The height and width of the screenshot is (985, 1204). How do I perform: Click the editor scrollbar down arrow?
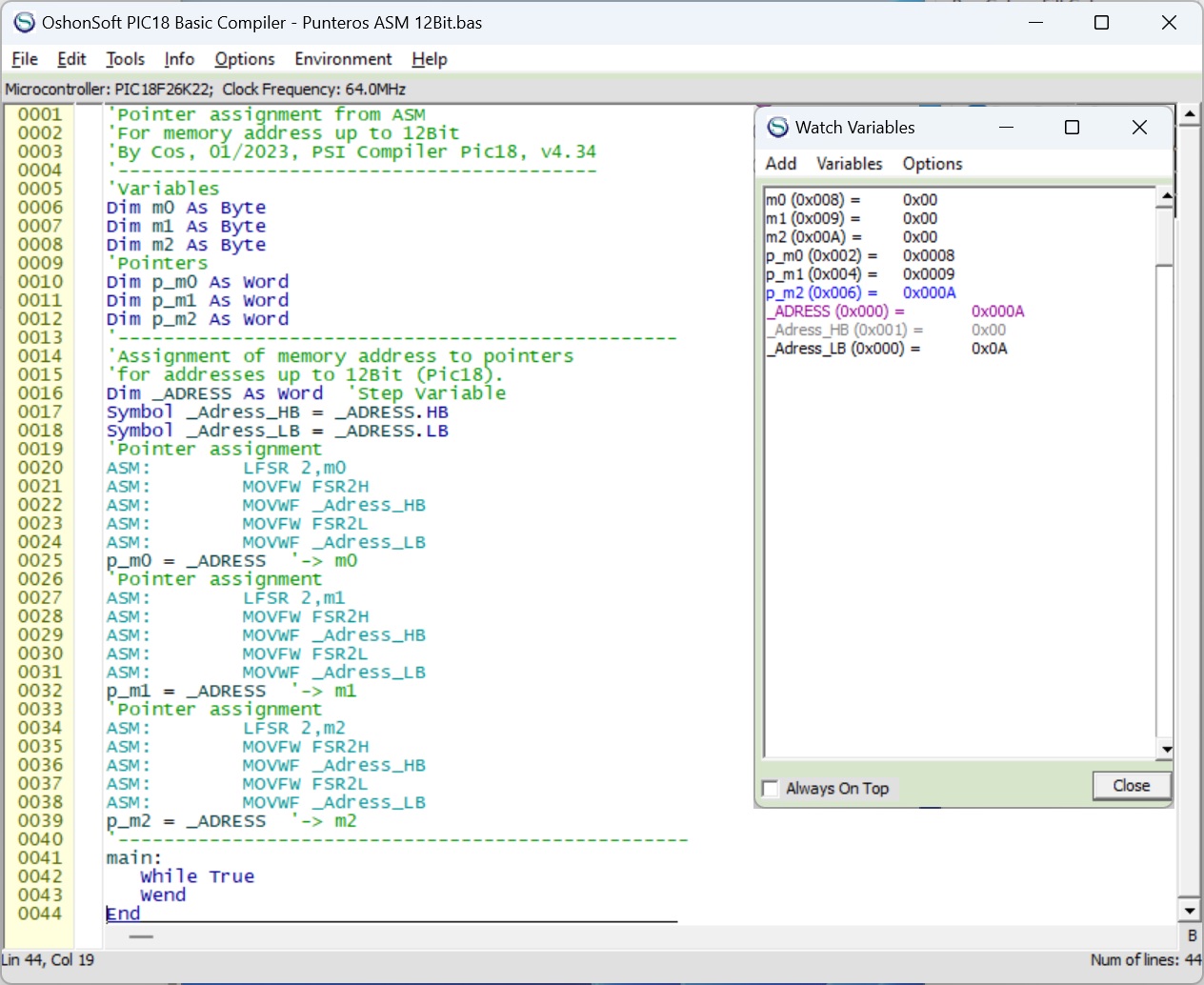point(1189,912)
